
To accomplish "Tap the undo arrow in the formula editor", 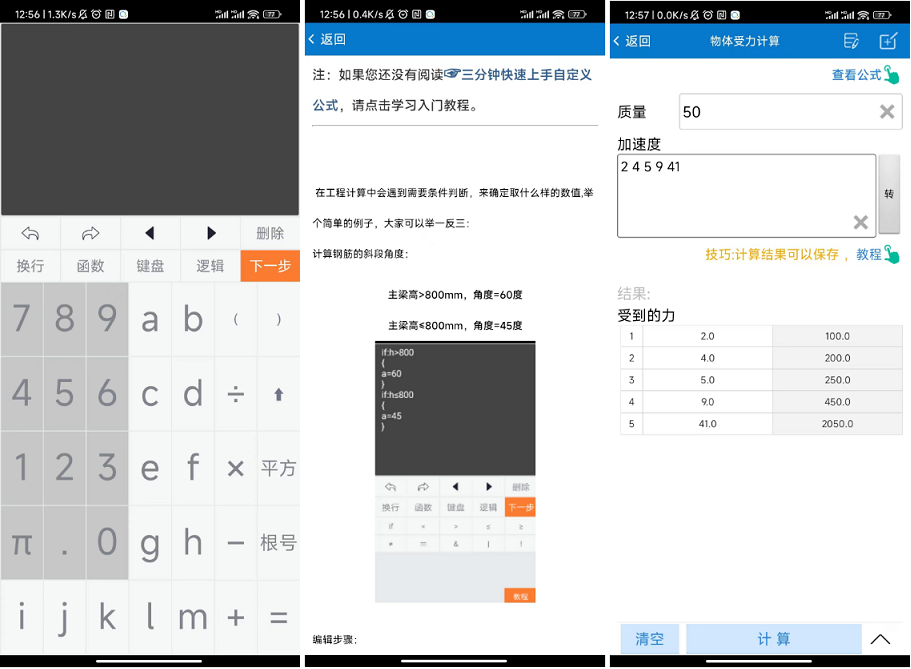I will [30, 233].
